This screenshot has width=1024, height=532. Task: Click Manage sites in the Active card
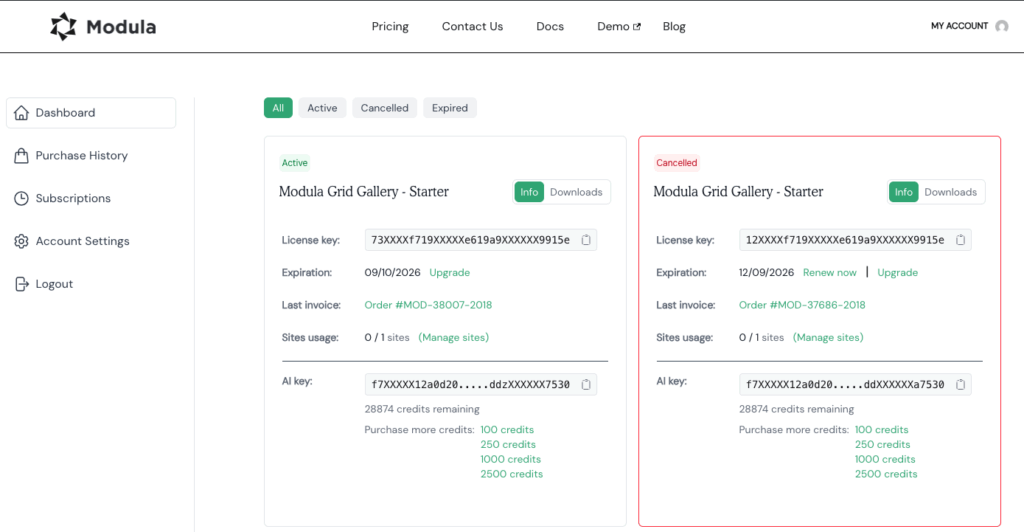[454, 338]
